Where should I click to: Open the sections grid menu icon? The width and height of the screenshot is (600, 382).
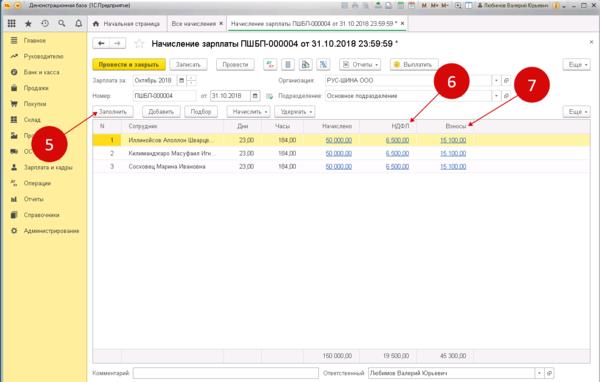point(11,24)
